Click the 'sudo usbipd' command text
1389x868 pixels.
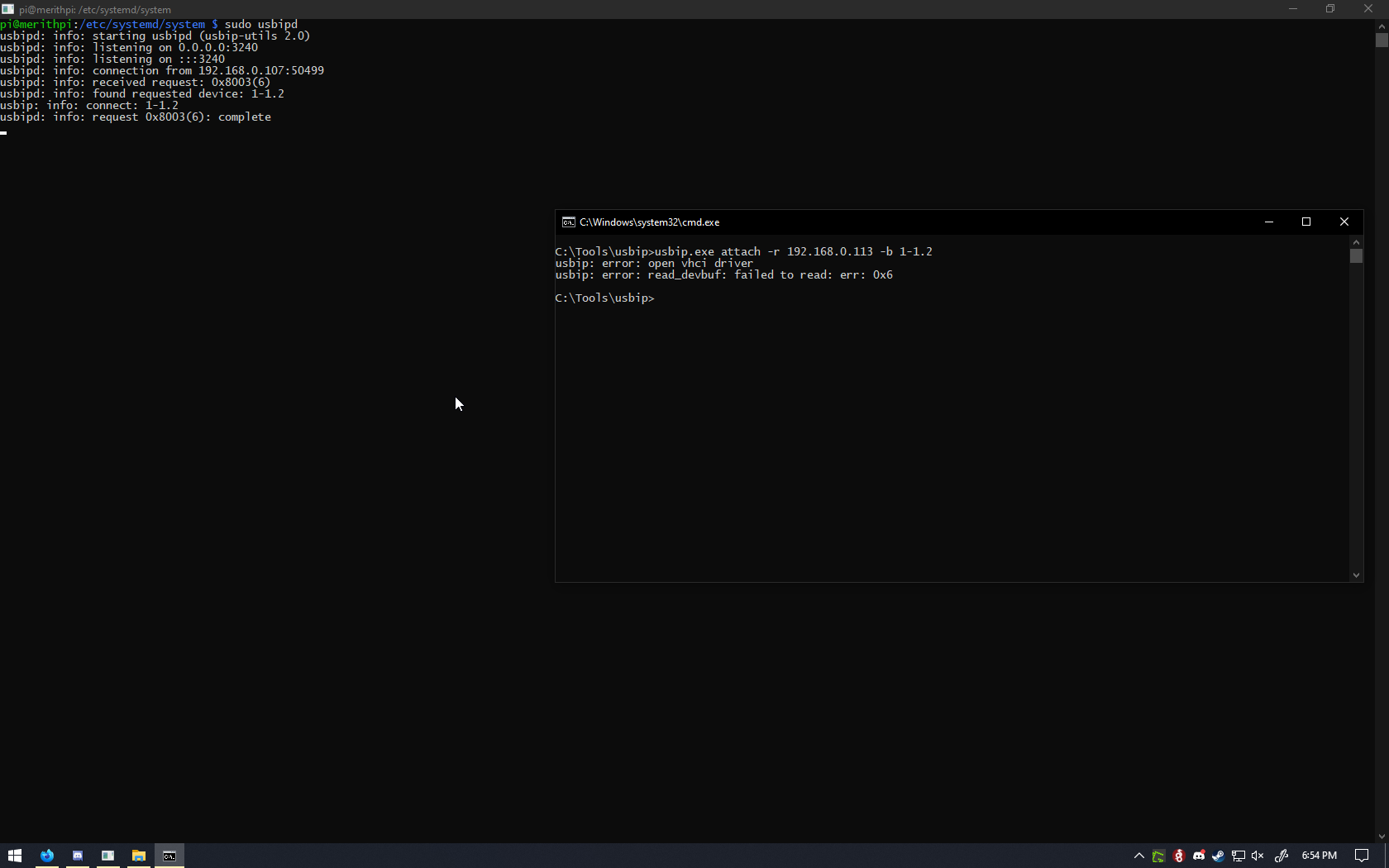(x=261, y=24)
